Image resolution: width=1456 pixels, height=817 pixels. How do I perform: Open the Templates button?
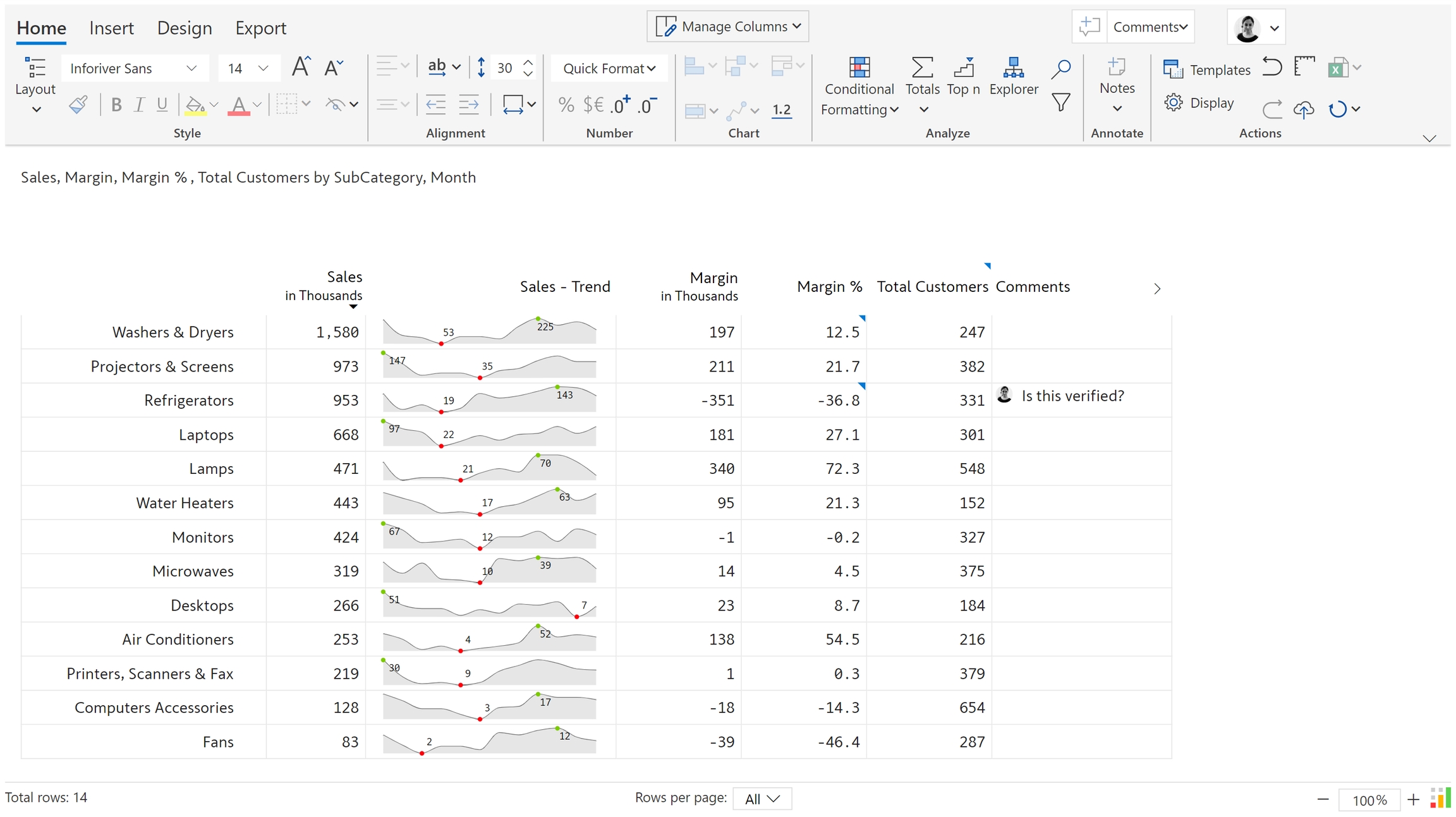[1206, 70]
